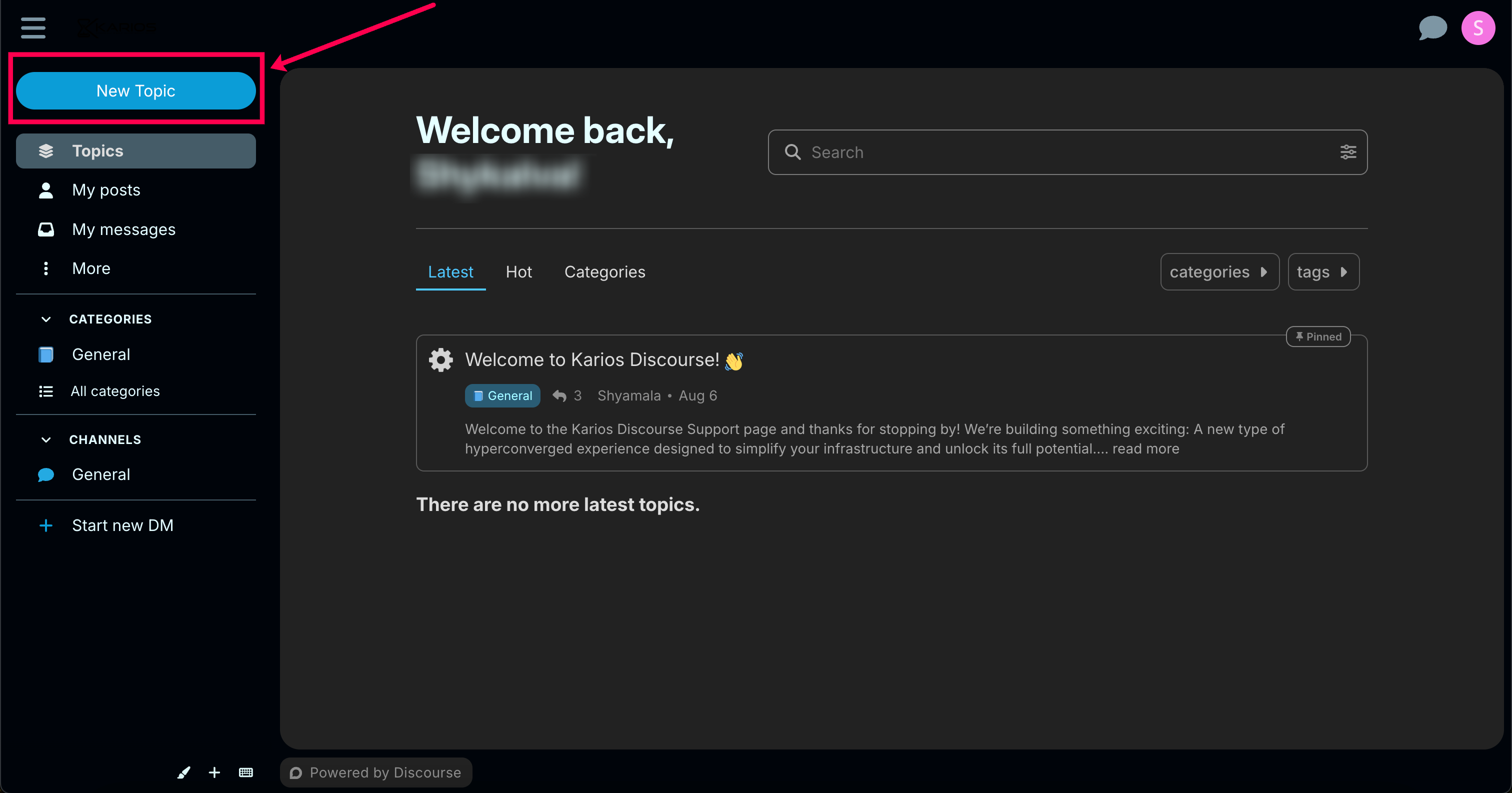Click Shyamala poster name
Image resolution: width=1512 pixels, height=793 pixels.
coord(628,396)
